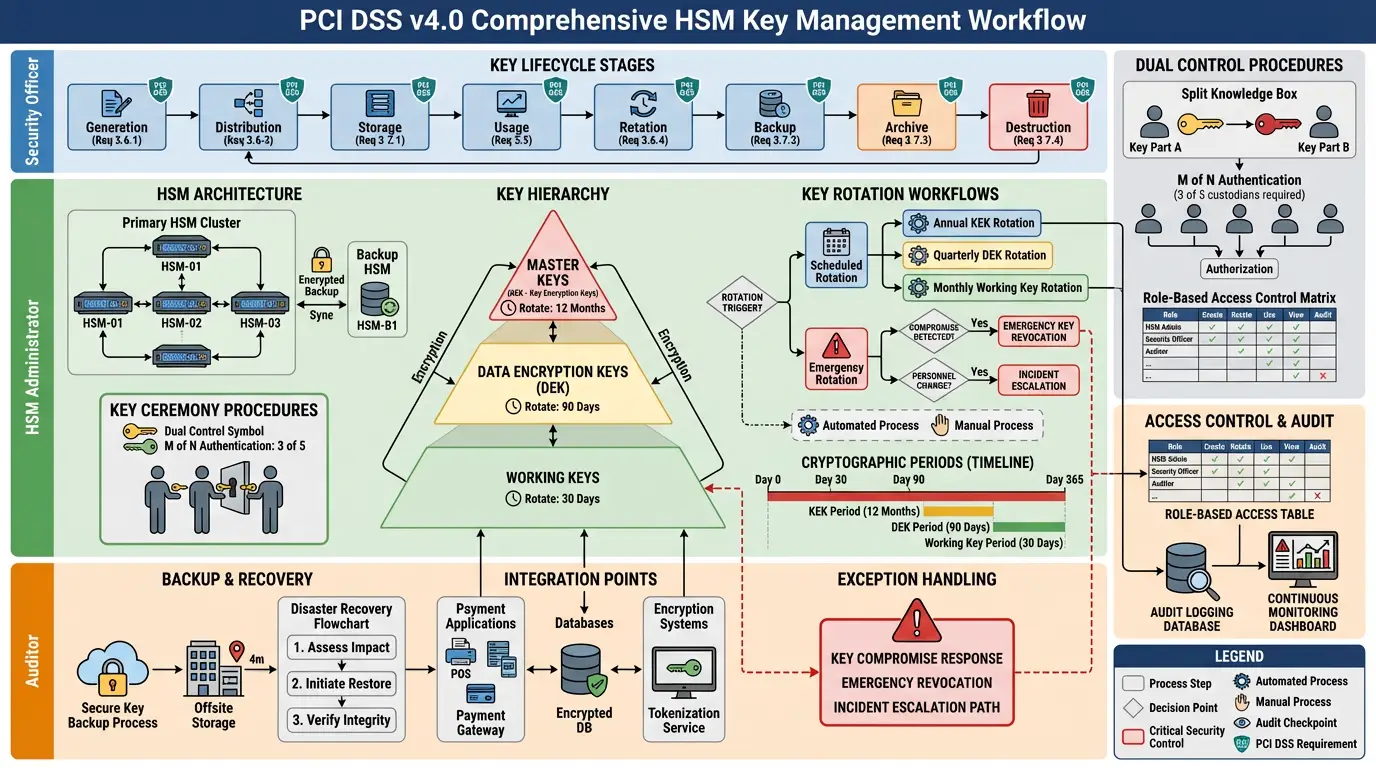Click the Storage stage server icon

click(x=380, y=103)
